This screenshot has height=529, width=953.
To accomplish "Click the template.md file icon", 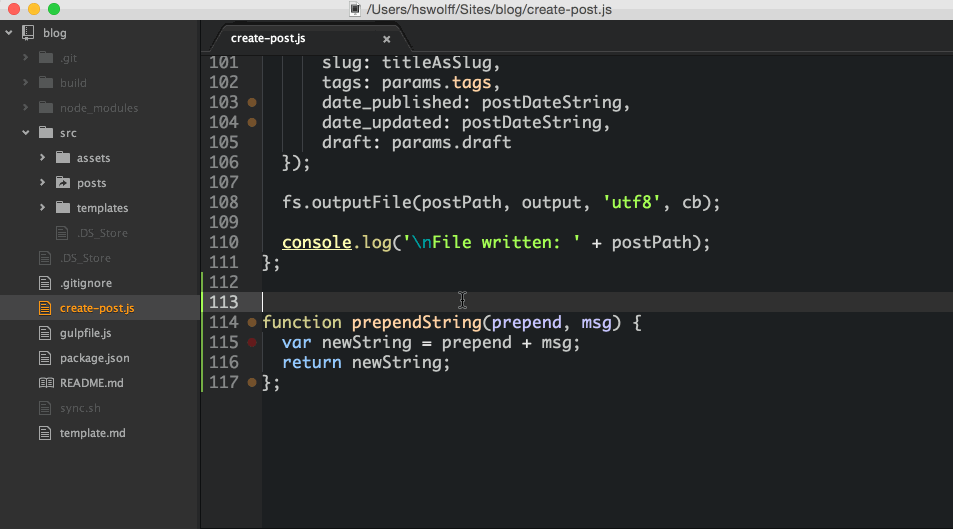I will click(45, 432).
